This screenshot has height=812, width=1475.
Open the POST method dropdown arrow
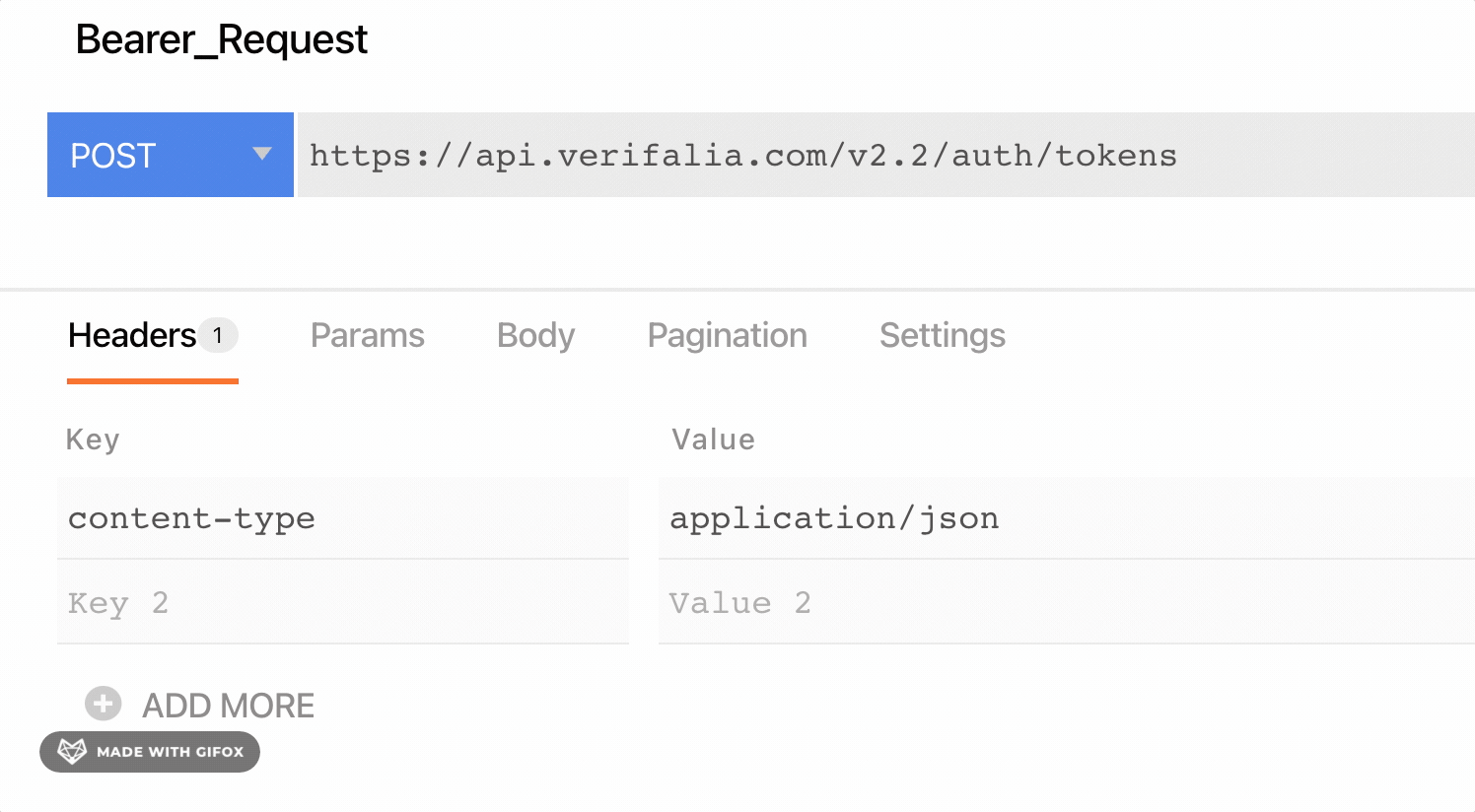[x=261, y=154]
